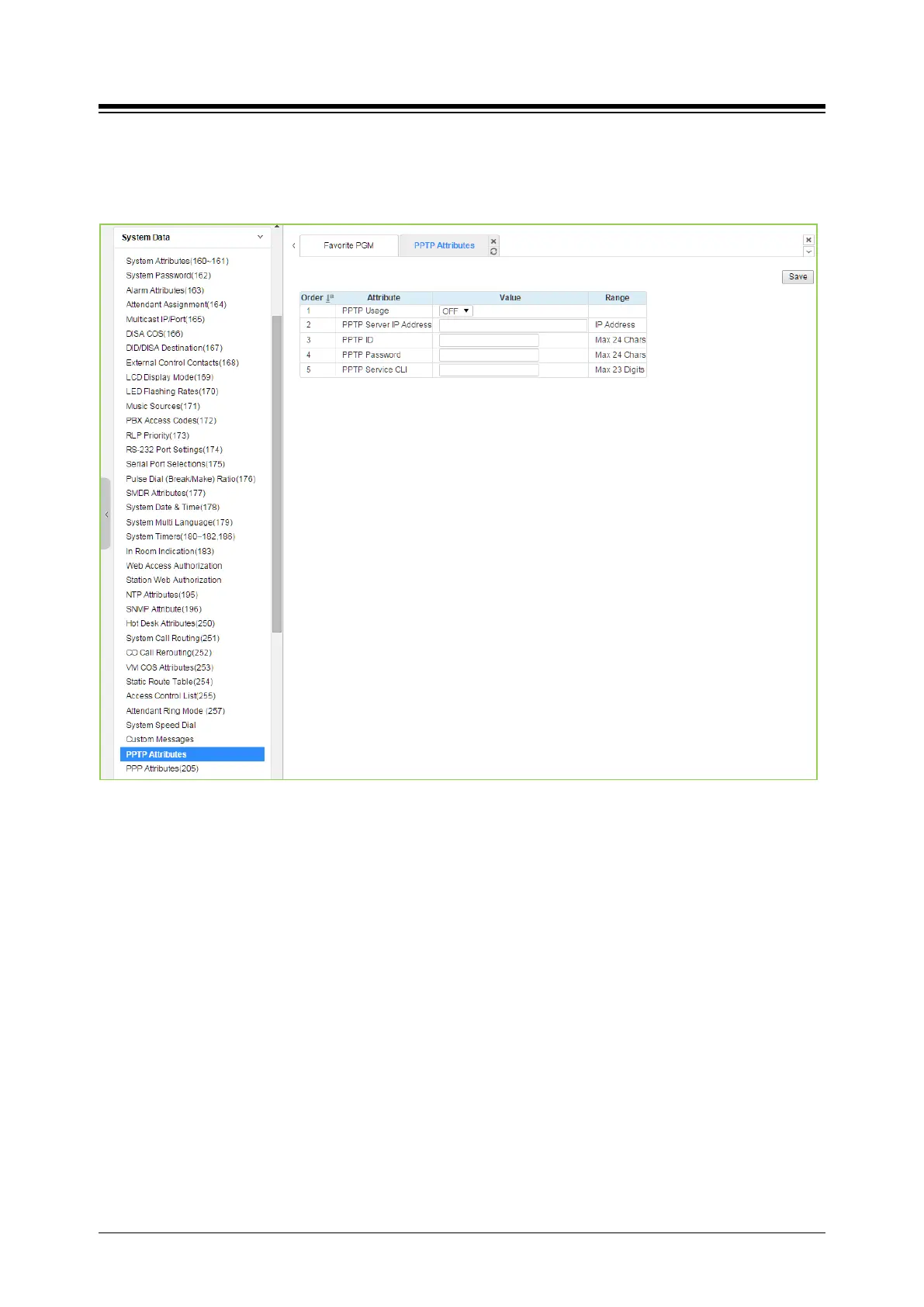Open the tab list dropdown arrow
This screenshot has height=1307, width=924.
point(808,251)
